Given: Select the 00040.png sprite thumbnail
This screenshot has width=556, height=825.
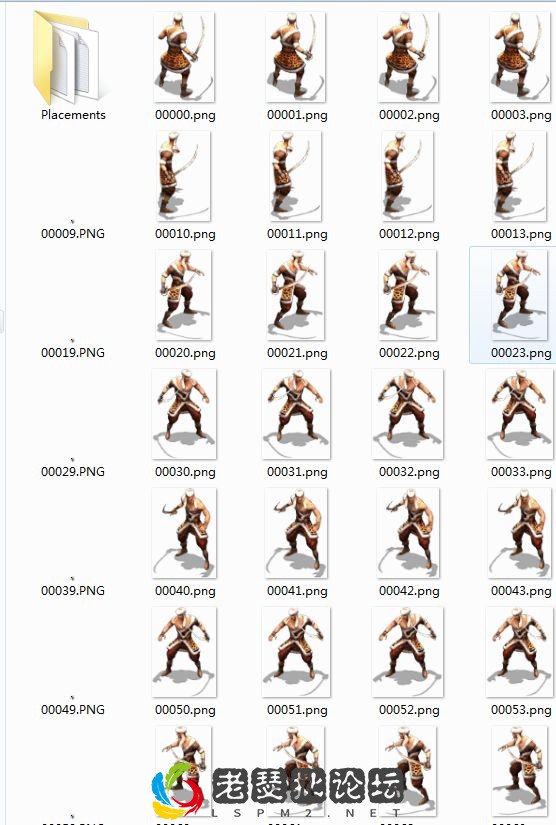Looking at the screenshot, I should (x=184, y=533).
